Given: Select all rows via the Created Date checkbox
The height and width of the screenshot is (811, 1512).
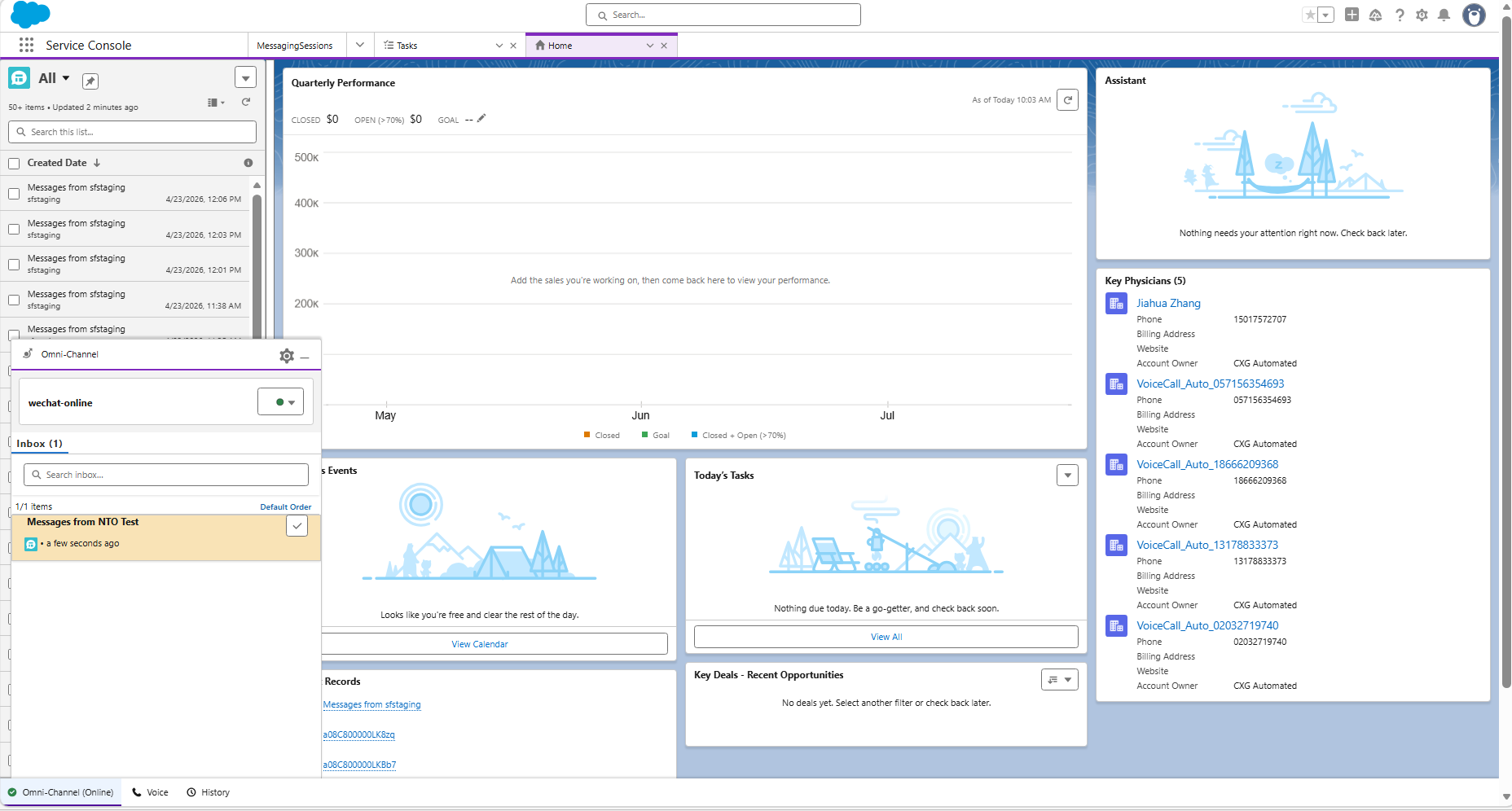Looking at the screenshot, I should 14,164.
